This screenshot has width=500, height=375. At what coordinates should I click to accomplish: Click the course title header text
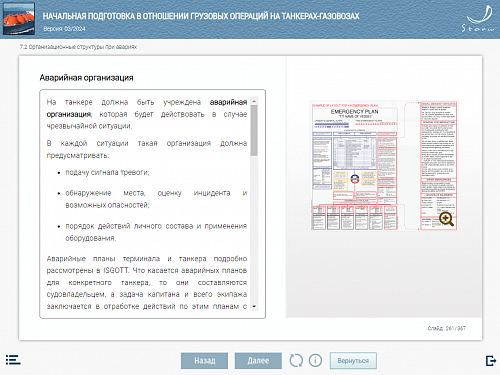(x=201, y=16)
